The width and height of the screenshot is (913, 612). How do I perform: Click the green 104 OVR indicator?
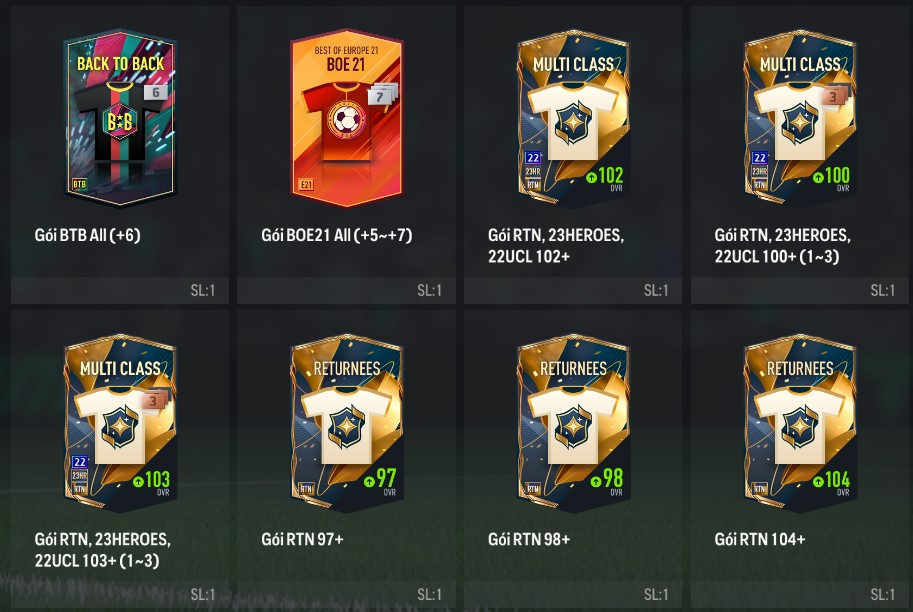click(x=831, y=480)
